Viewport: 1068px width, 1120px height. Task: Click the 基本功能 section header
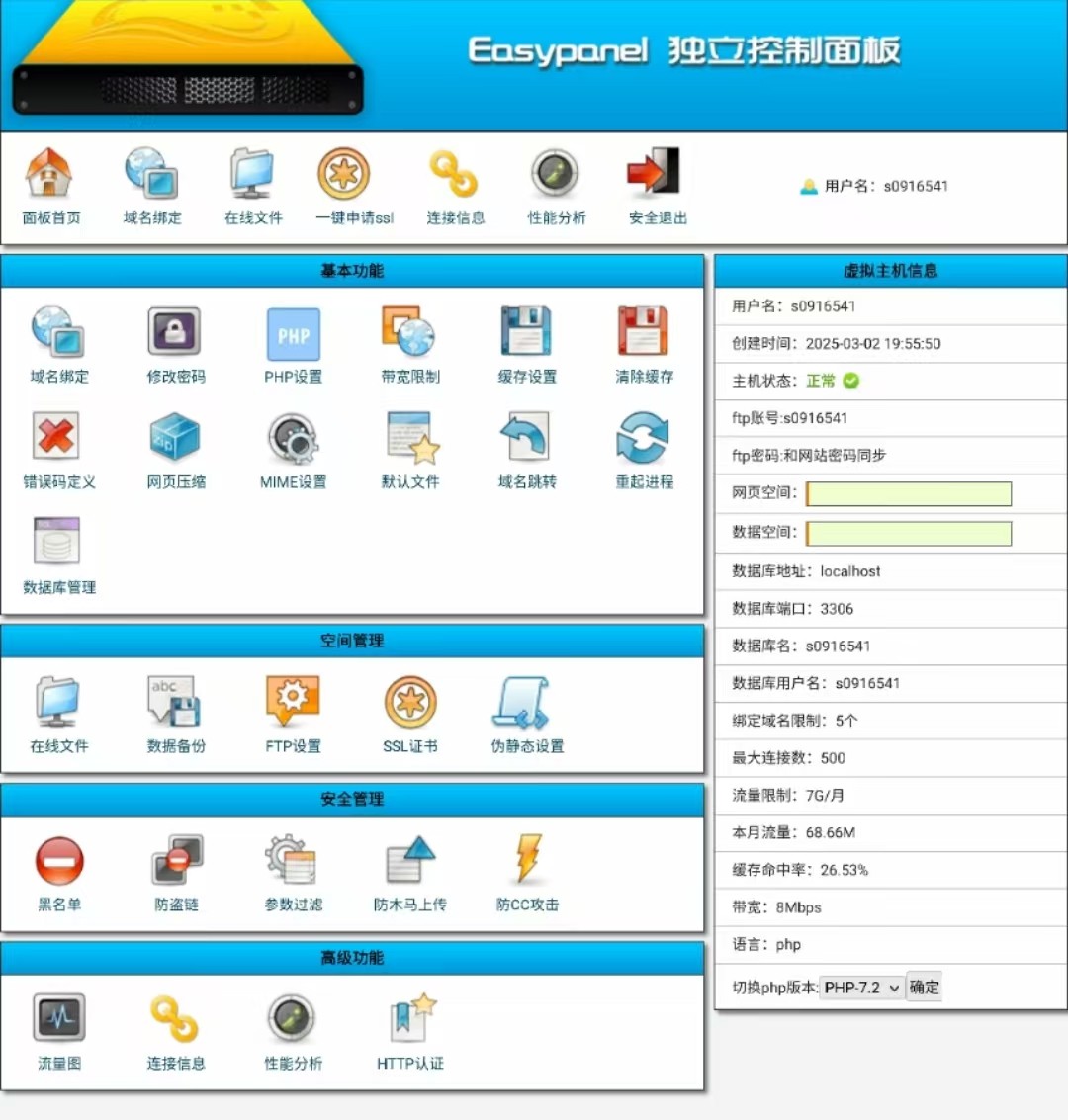point(352,271)
